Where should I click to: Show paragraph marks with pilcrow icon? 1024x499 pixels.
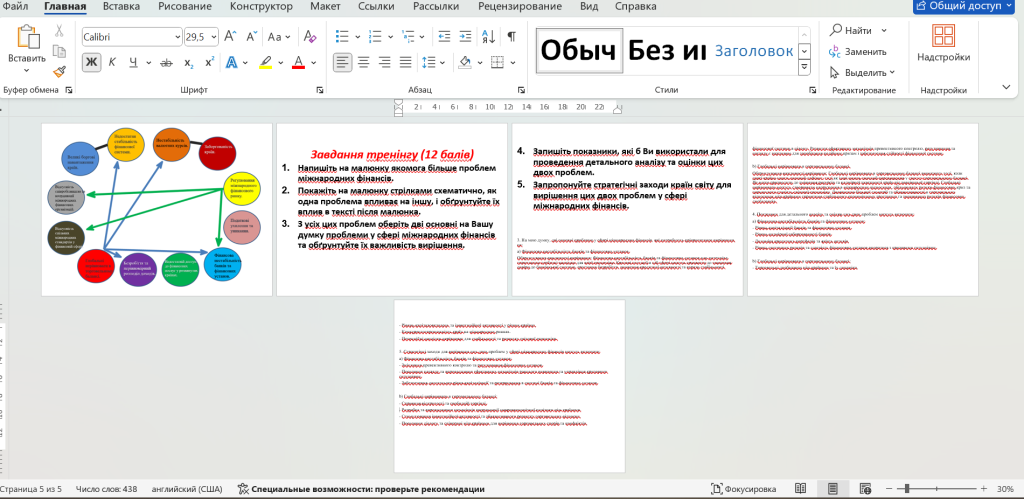511,37
